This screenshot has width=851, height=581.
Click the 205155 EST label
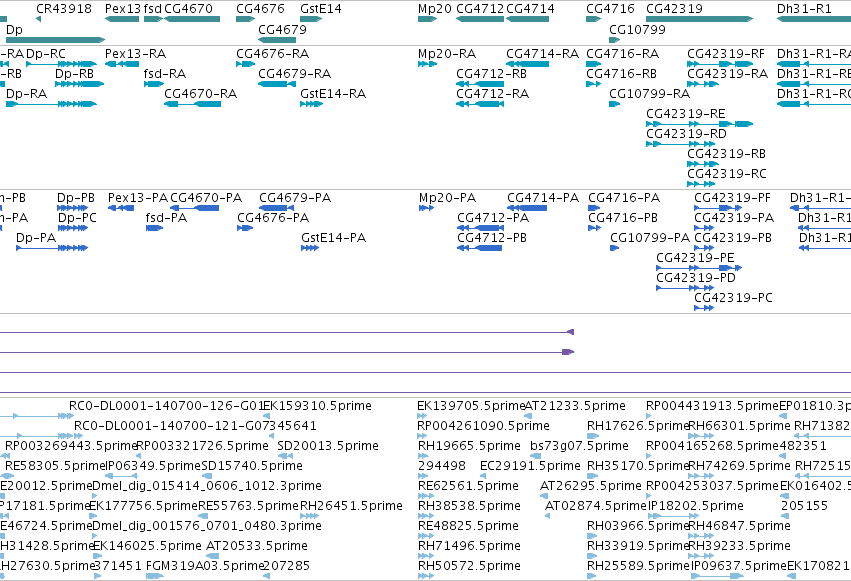[804, 506]
